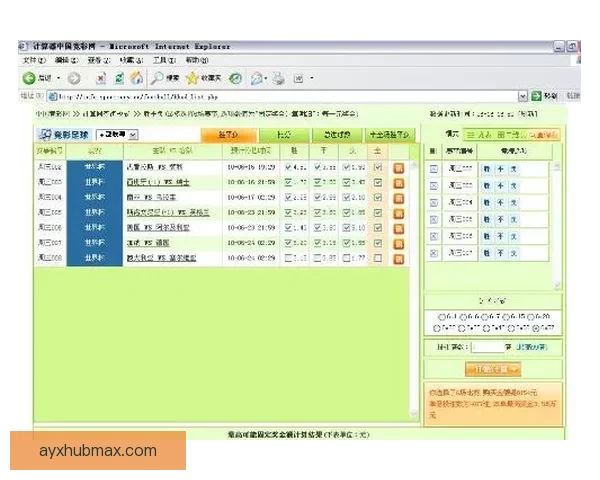Viewport: 600px width, 480px height.
Task: Open the Mail icon dropdown arrow
Action: [266, 78]
